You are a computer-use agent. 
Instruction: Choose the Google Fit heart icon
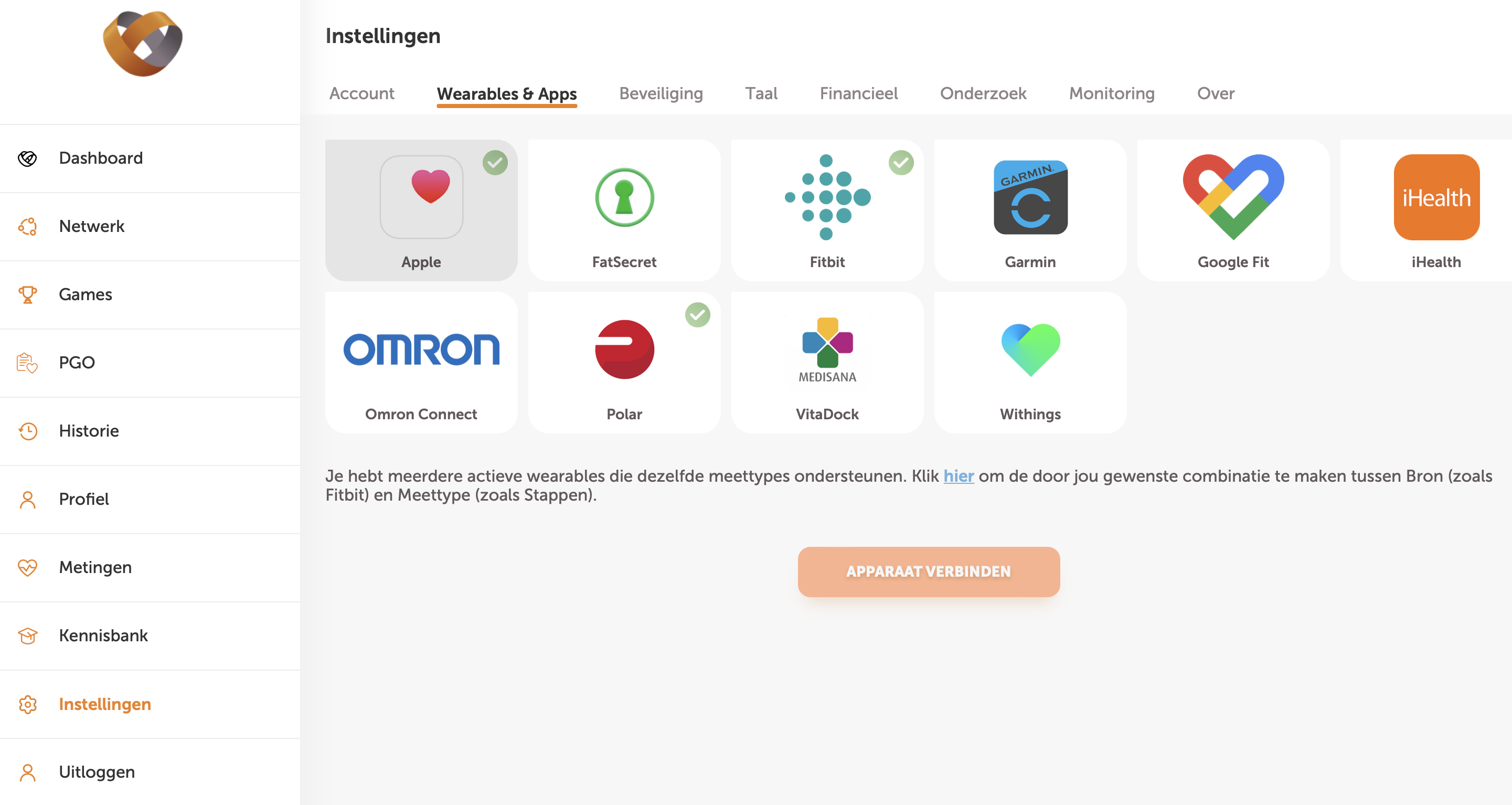pos(1233,197)
